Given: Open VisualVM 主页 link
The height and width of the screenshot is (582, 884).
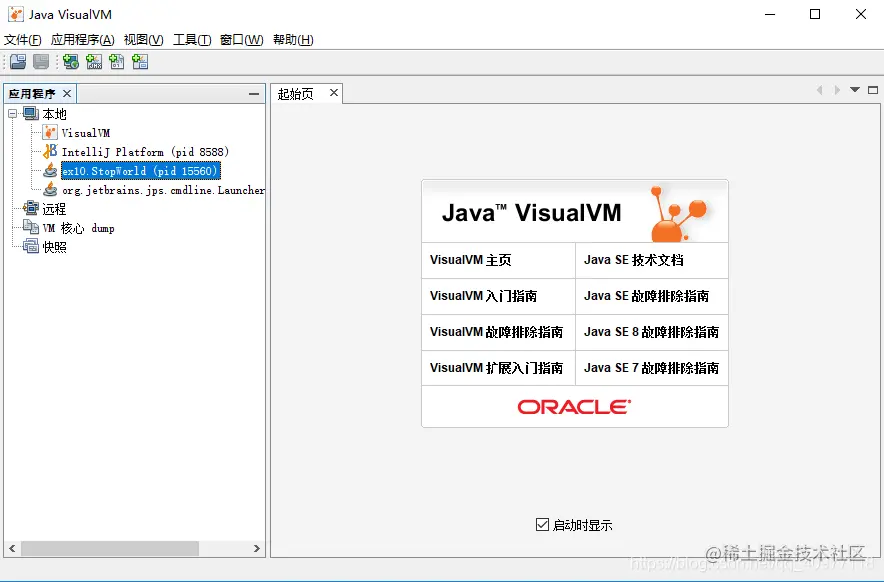Looking at the screenshot, I should click(470, 260).
